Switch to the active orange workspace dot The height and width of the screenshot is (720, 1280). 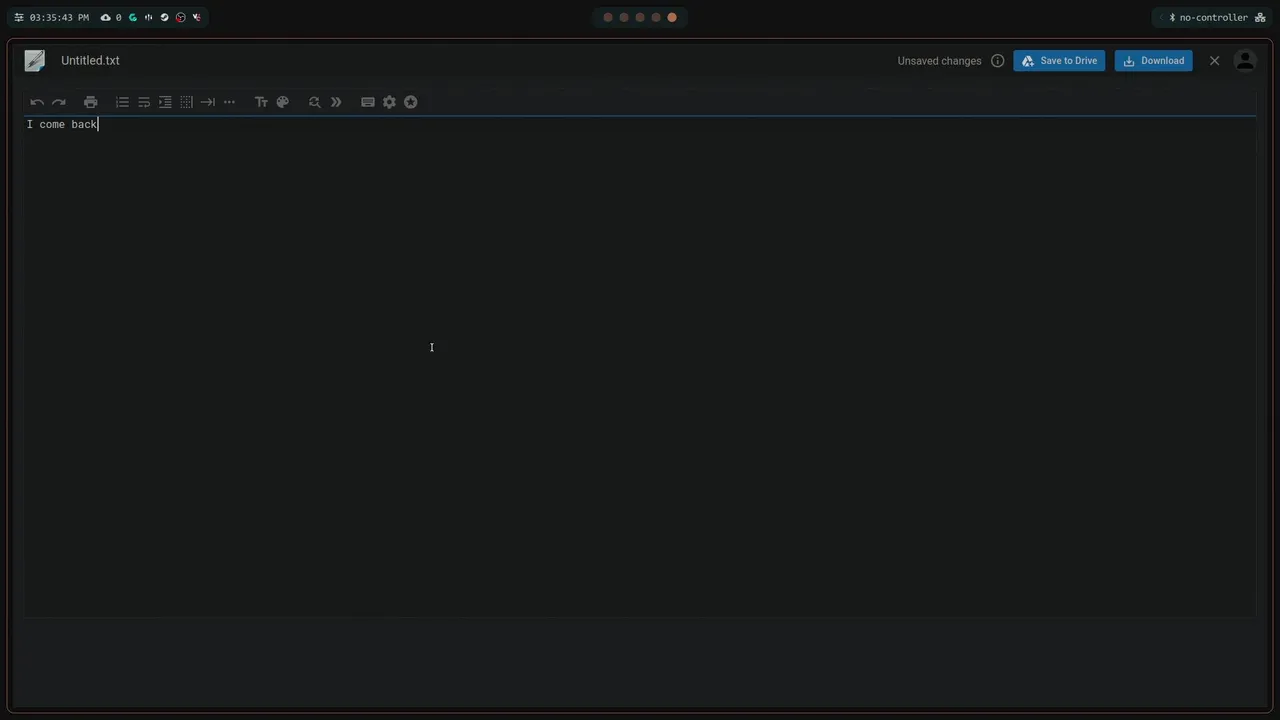click(x=672, y=17)
